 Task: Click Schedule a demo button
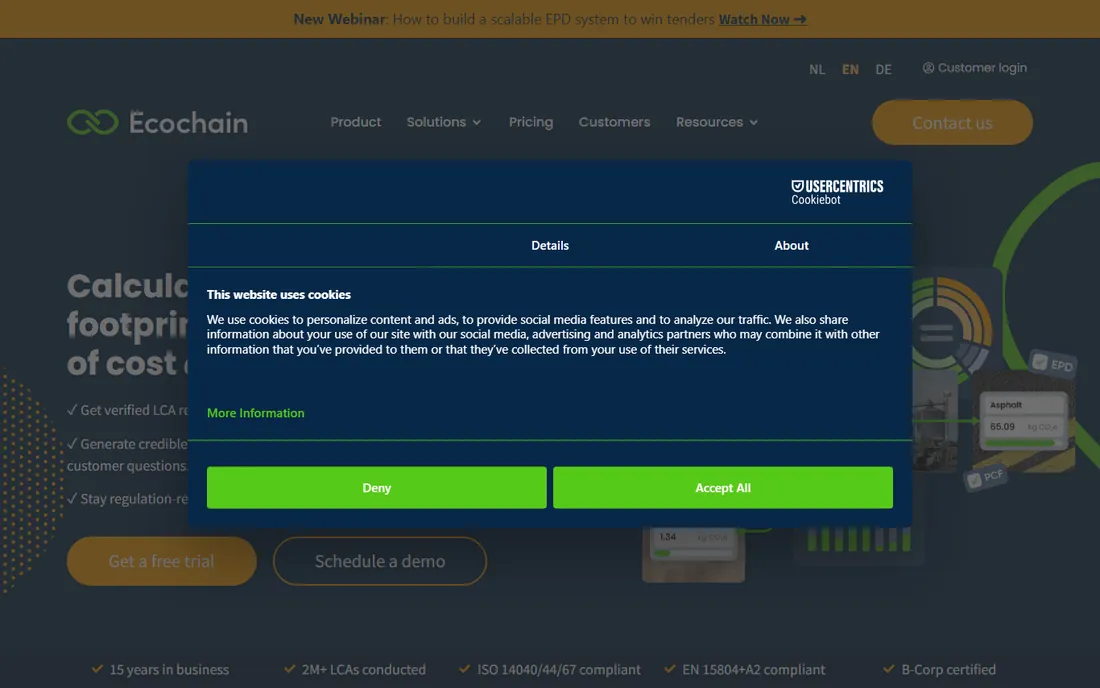pyautogui.click(x=380, y=561)
